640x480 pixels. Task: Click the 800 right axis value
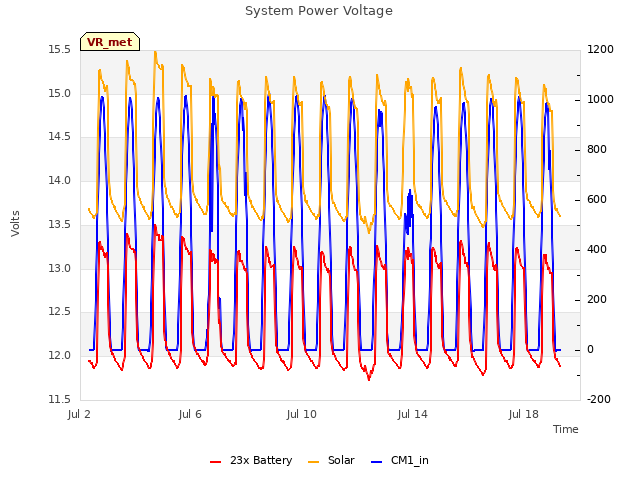coord(597,150)
